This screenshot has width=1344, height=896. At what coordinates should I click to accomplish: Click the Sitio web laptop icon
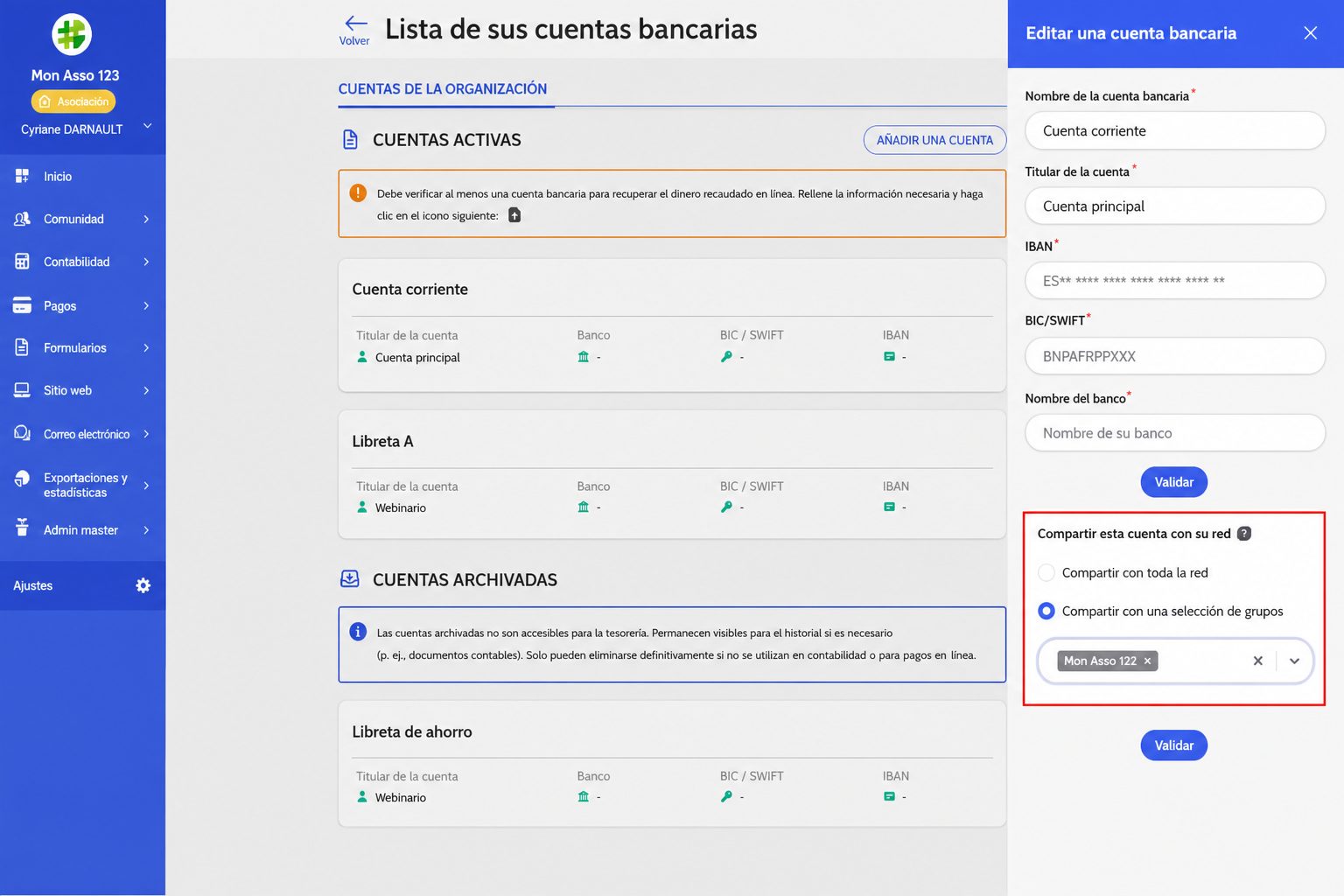[x=22, y=390]
